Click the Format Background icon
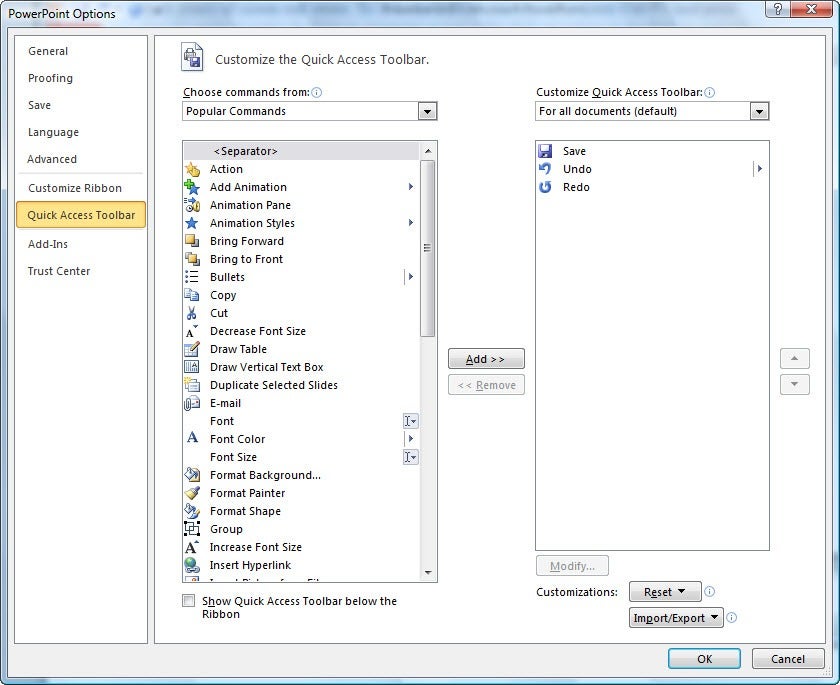 point(192,475)
